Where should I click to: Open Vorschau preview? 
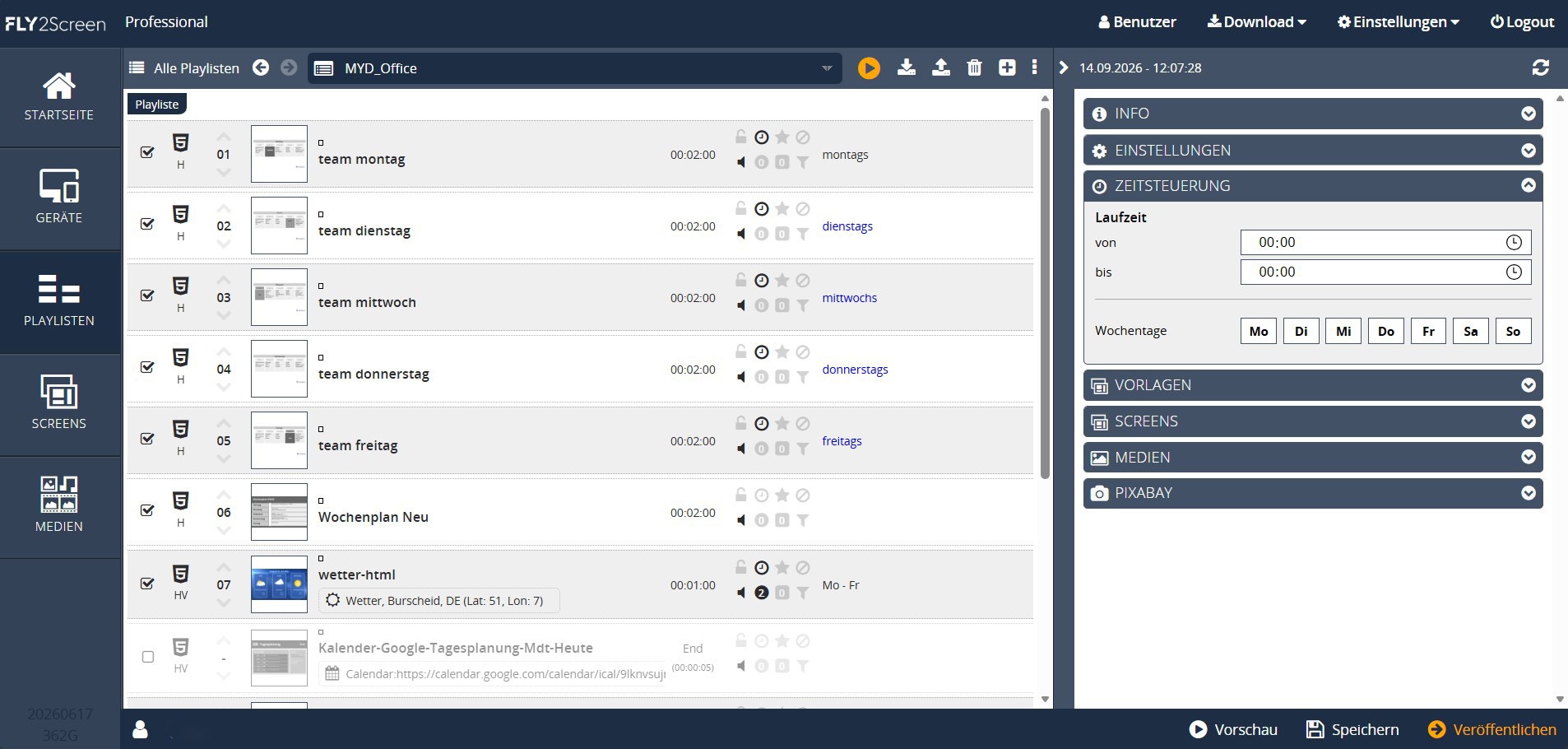pyautogui.click(x=1233, y=729)
